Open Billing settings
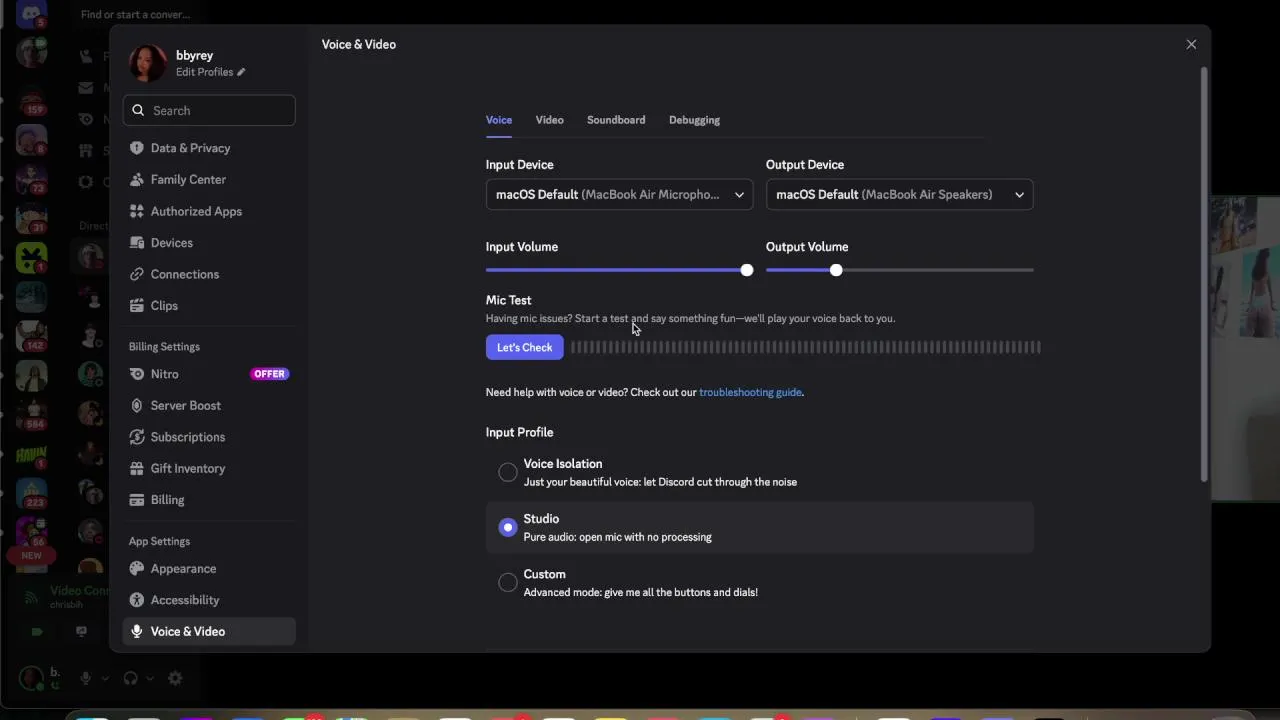Viewport: 1280px width, 720px height. point(209,500)
